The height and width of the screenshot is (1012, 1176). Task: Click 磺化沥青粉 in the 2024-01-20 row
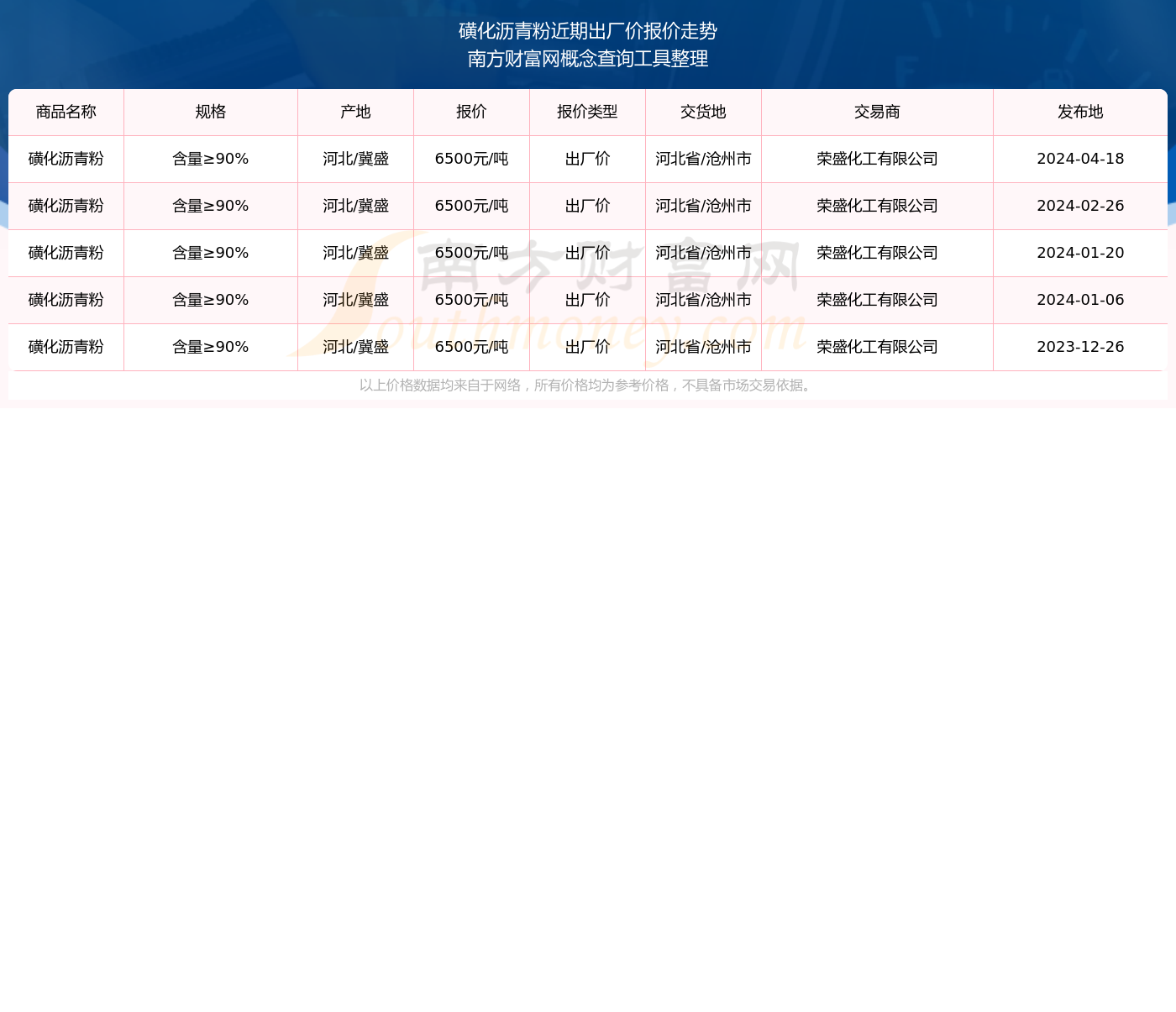66,253
